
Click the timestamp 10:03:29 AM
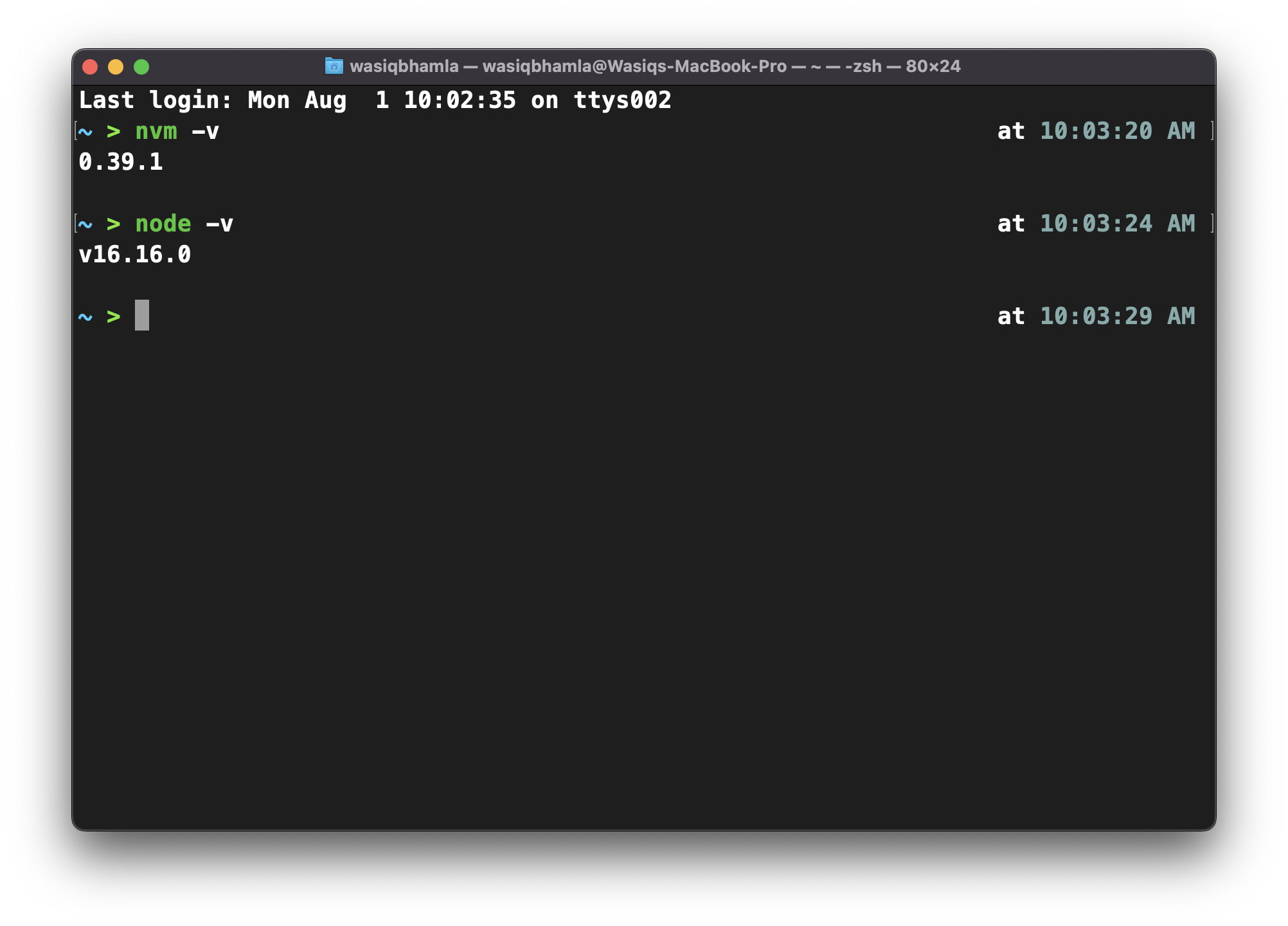click(x=1118, y=316)
